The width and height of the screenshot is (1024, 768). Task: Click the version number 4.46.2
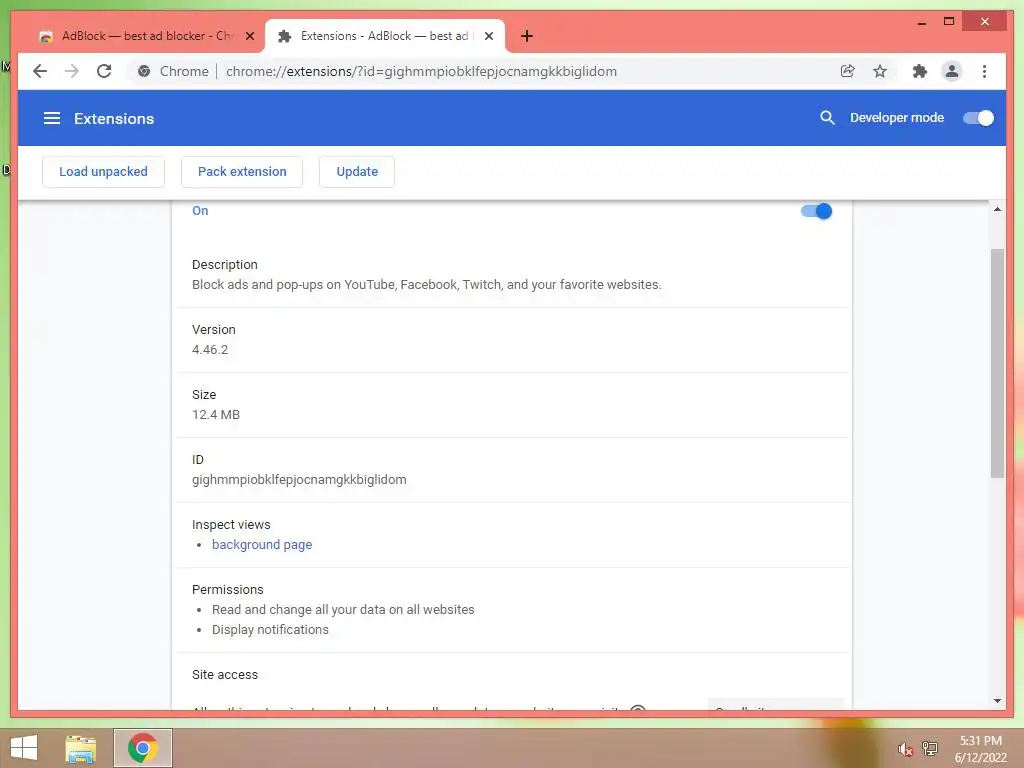tap(210, 349)
